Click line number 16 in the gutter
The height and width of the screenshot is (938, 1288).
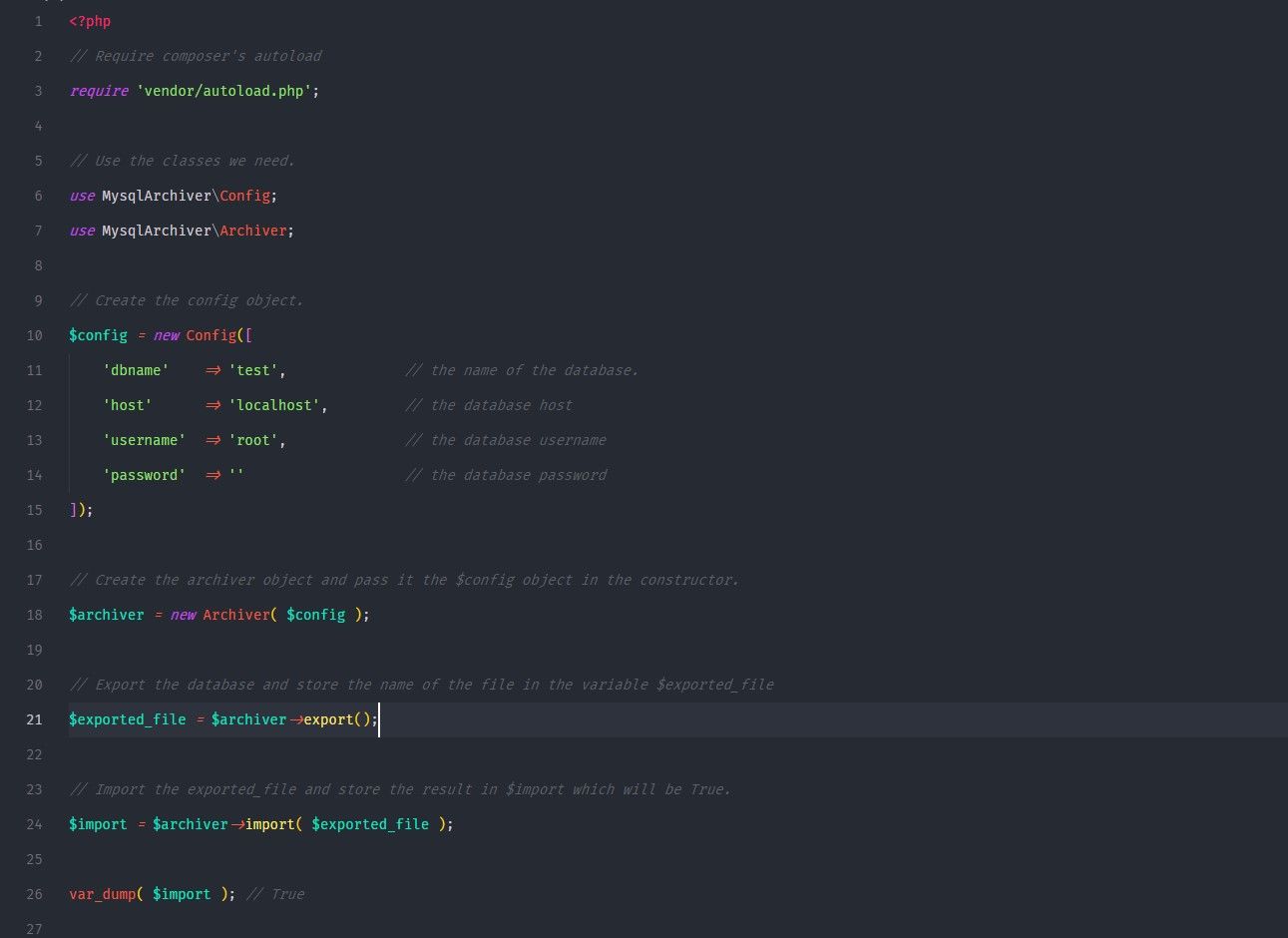point(35,545)
